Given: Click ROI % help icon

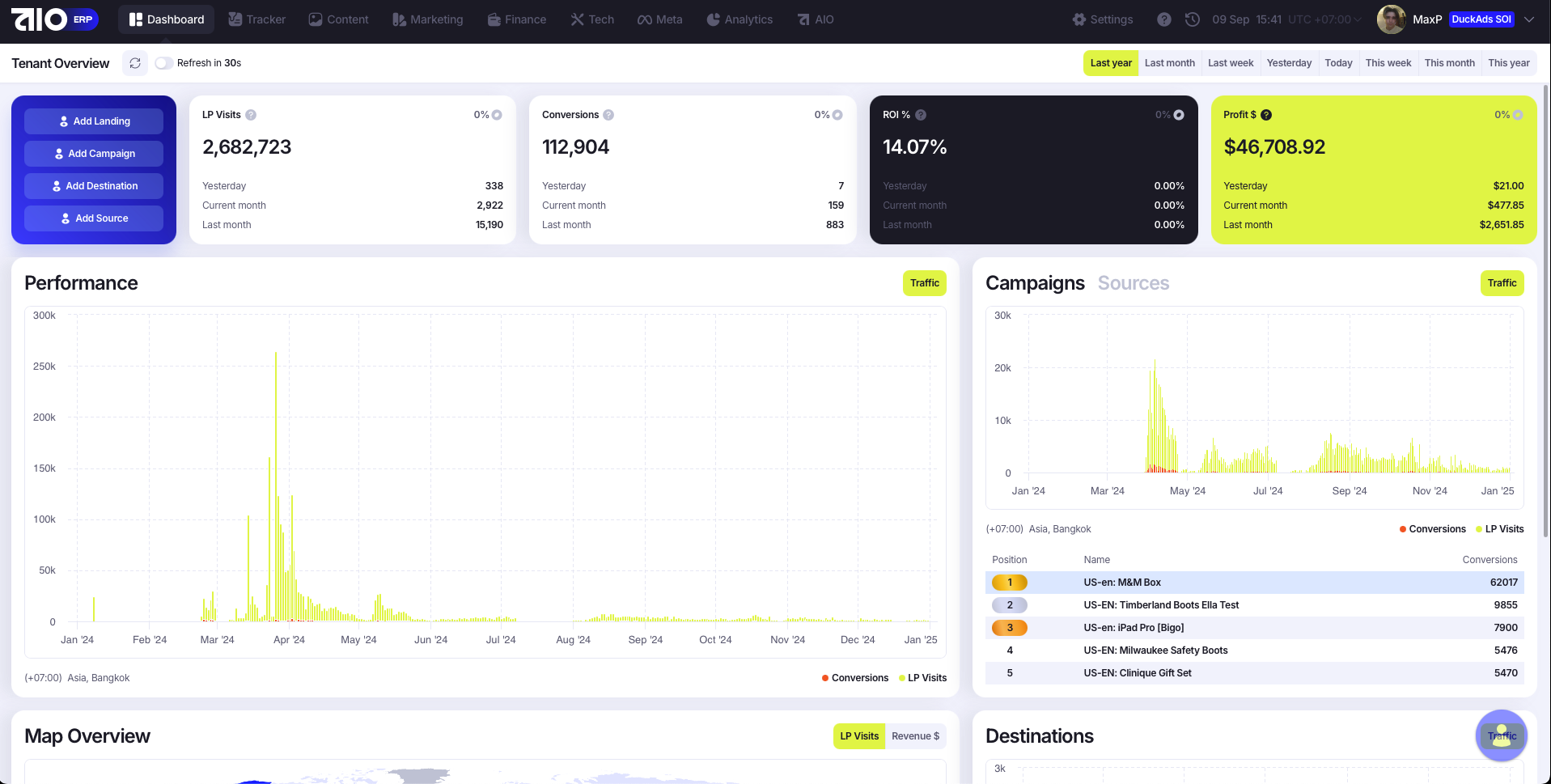Looking at the screenshot, I should tap(921, 115).
